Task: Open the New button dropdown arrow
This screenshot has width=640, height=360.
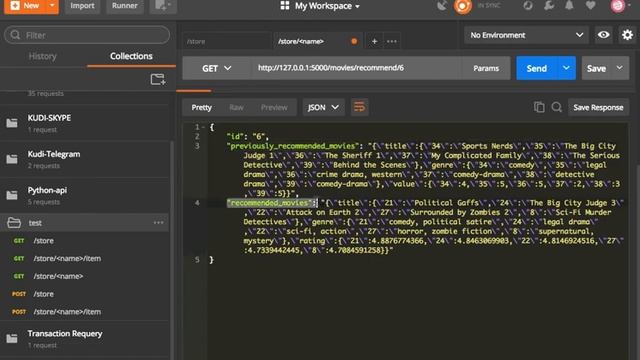Action: pos(52,6)
